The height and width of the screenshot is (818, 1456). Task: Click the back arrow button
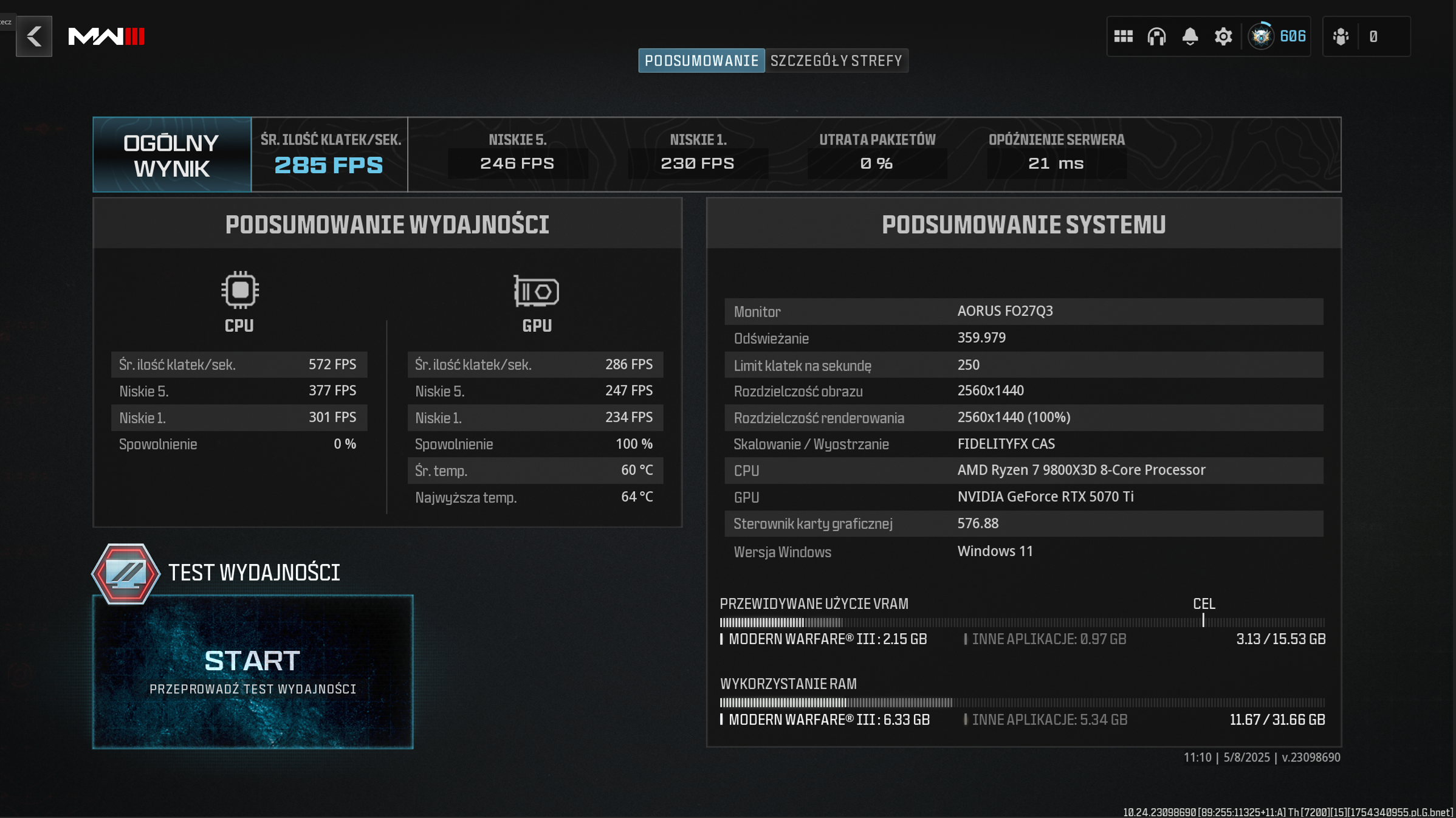coord(34,36)
